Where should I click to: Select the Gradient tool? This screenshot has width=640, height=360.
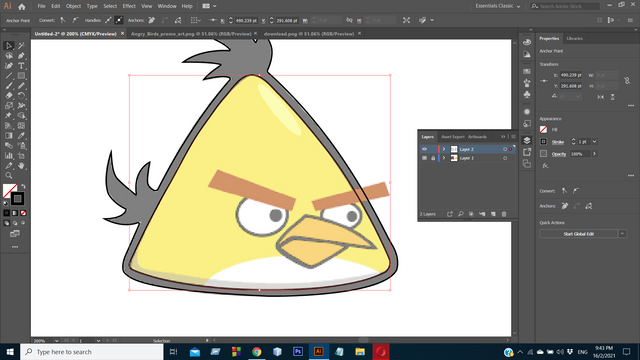point(9,136)
